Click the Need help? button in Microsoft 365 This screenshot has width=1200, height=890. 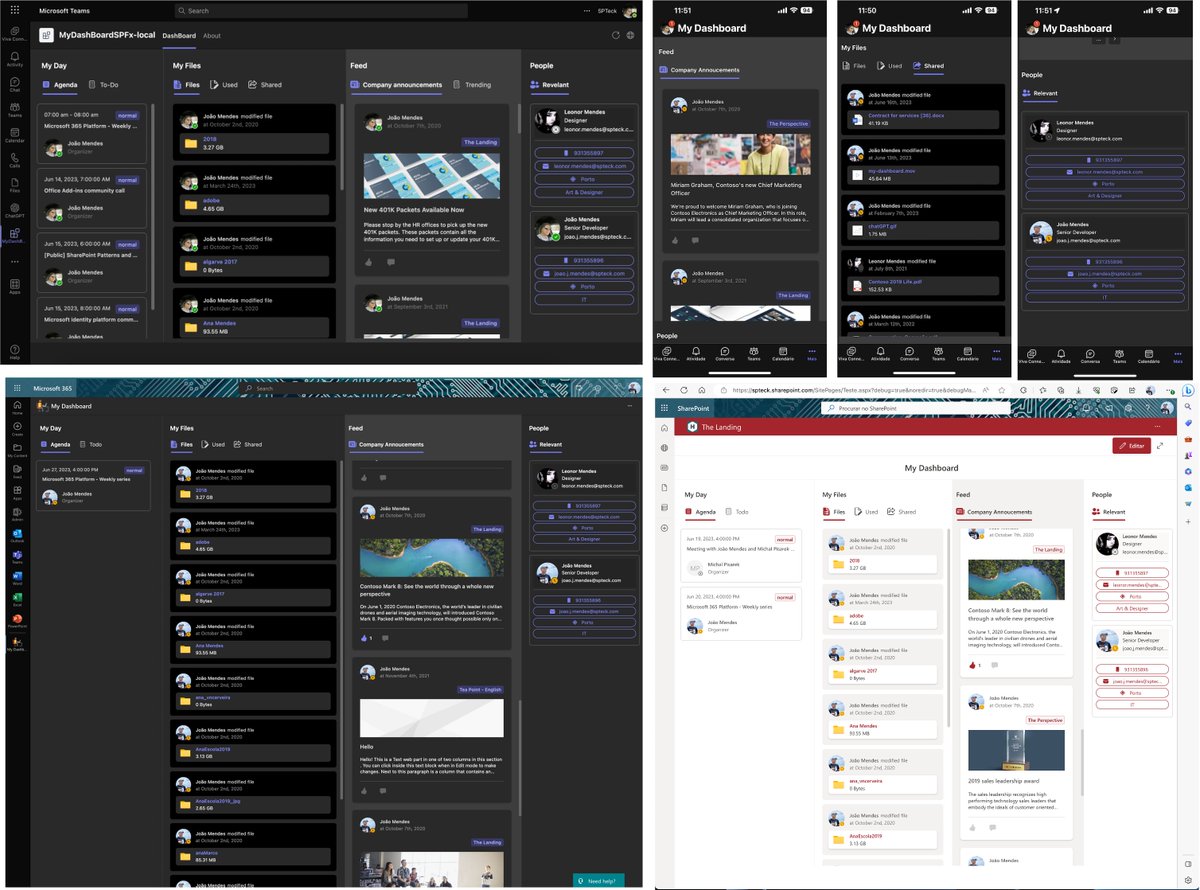point(598,880)
